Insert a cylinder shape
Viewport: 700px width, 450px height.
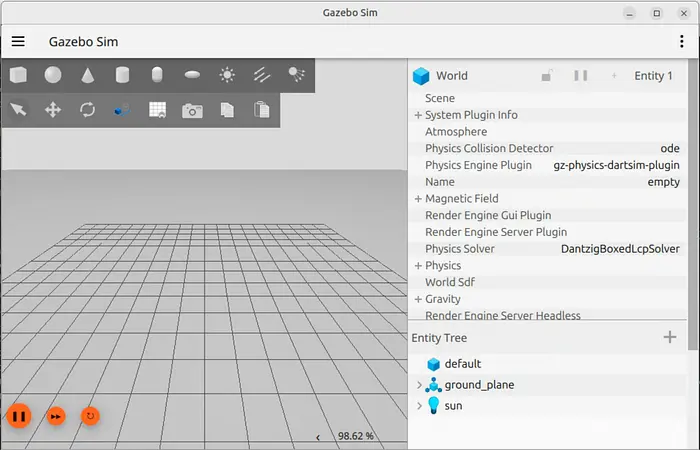pos(122,75)
